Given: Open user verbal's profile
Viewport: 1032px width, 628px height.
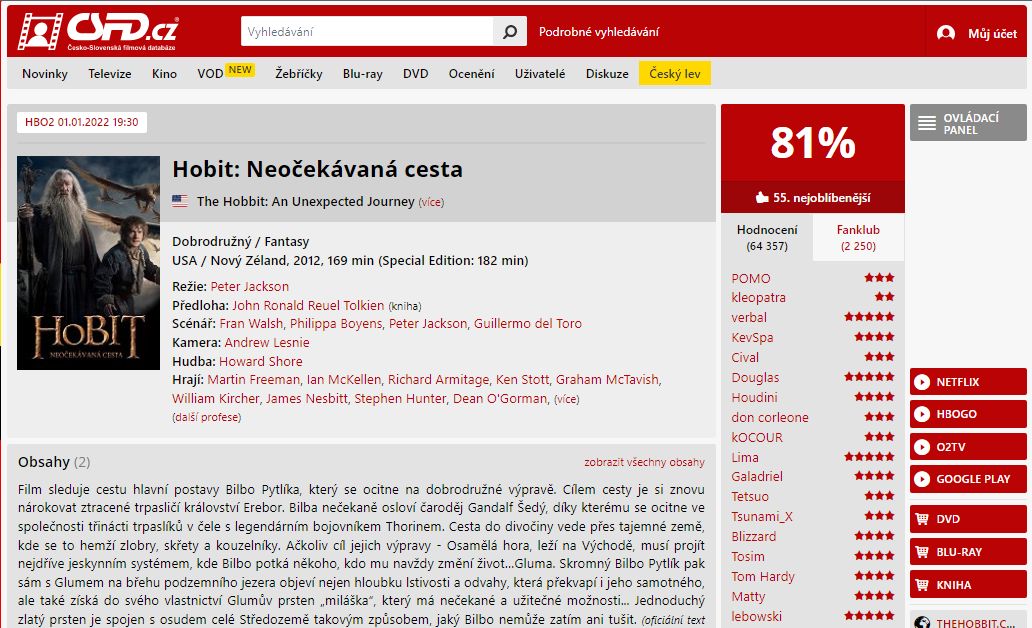Looking at the screenshot, I should pos(749,317).
